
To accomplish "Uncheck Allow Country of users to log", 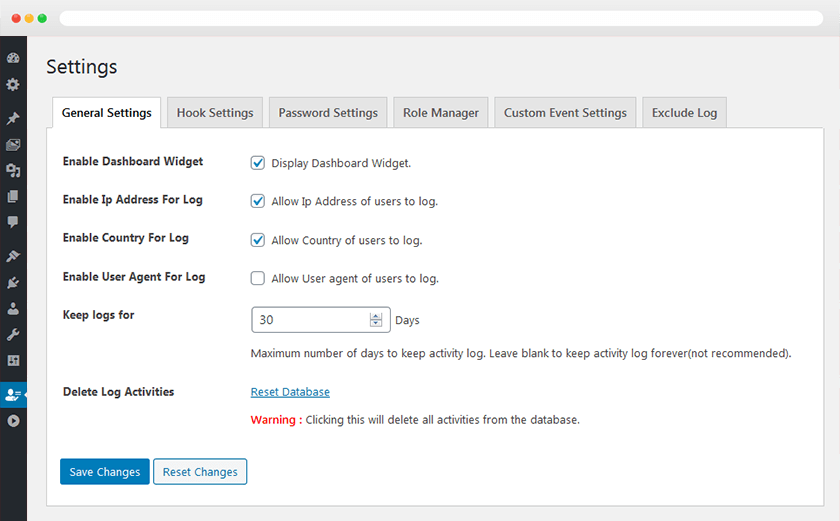I will (258, 240).
